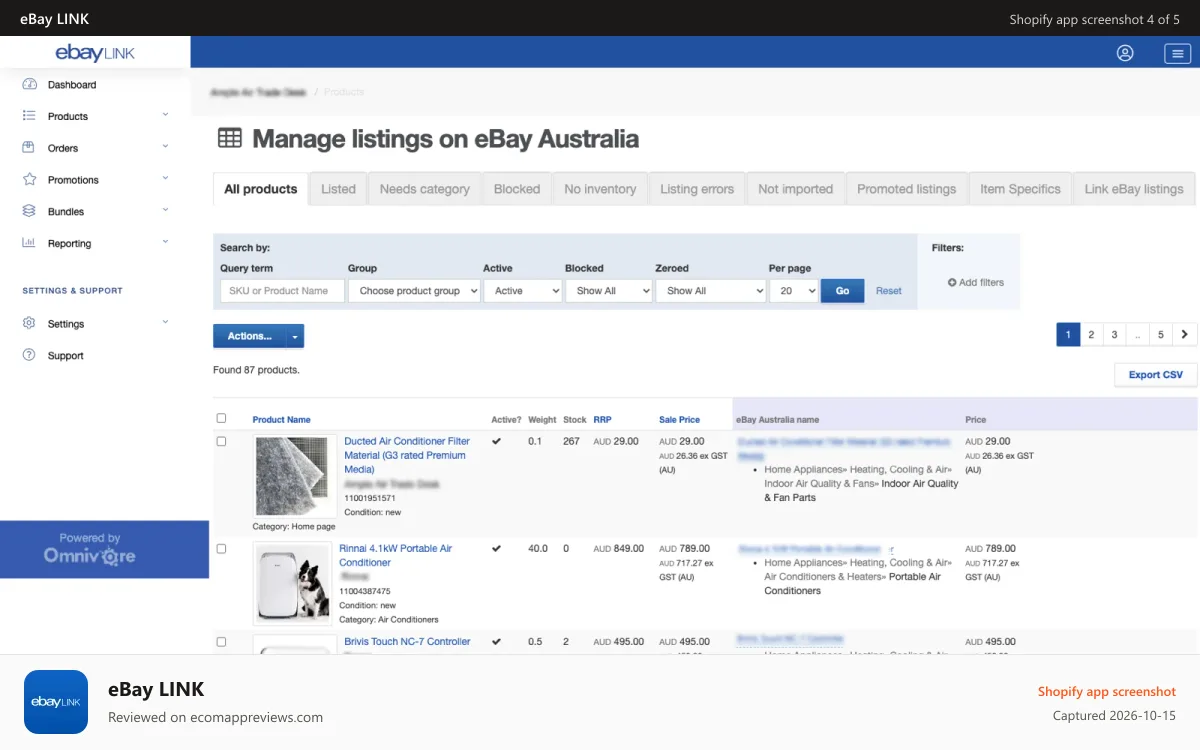Viewport: 1200px width, 750px height.
Task: Click the Reset link
Action: pyautogui.click(x=889, y=291)
